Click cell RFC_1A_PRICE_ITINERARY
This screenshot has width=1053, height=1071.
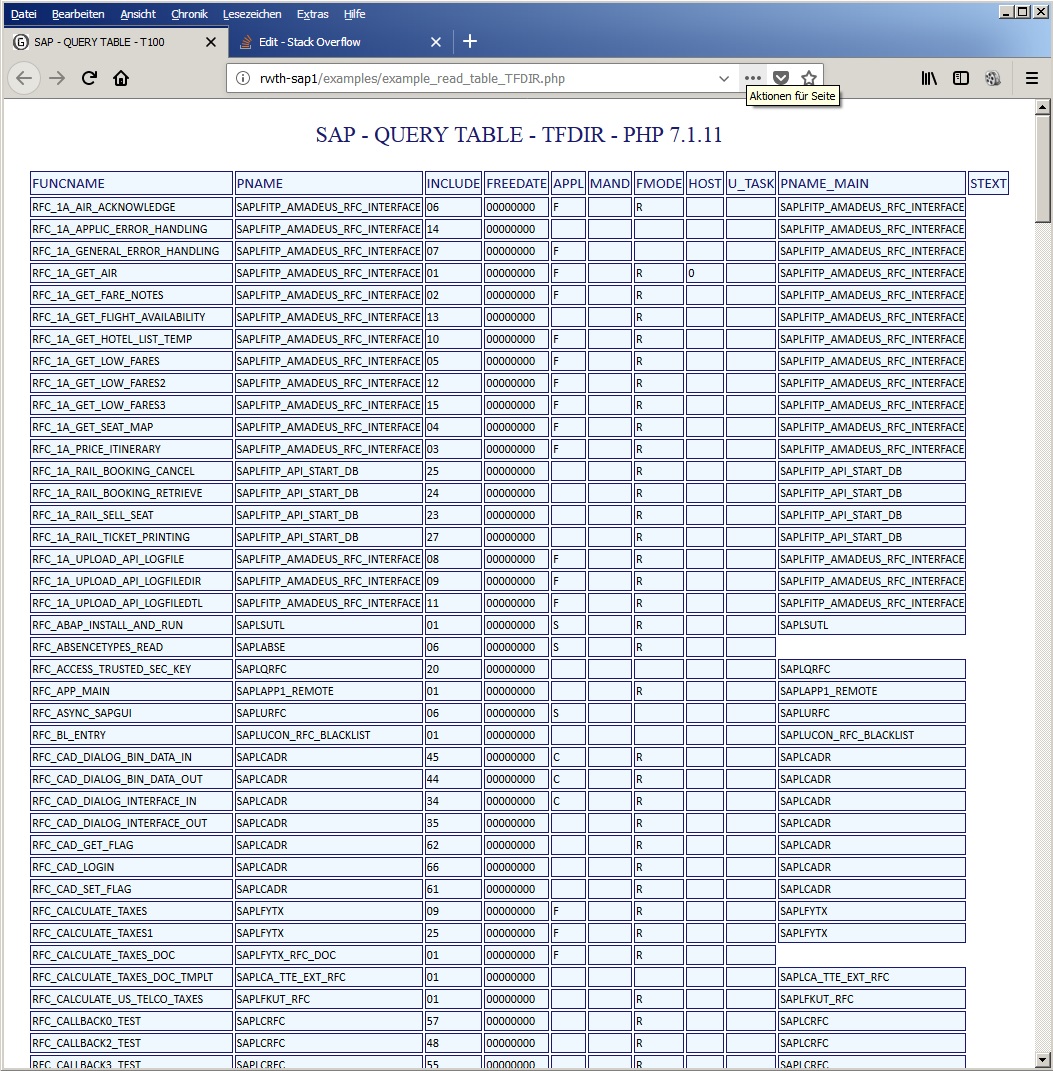coord(131,449)
